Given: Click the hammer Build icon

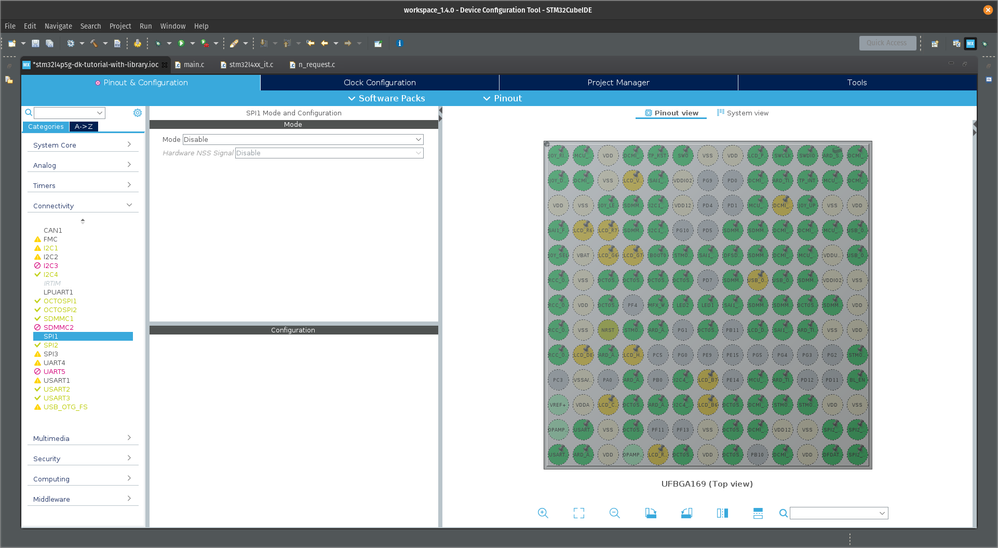Looking at the screenshot, I should pos(94,43).
